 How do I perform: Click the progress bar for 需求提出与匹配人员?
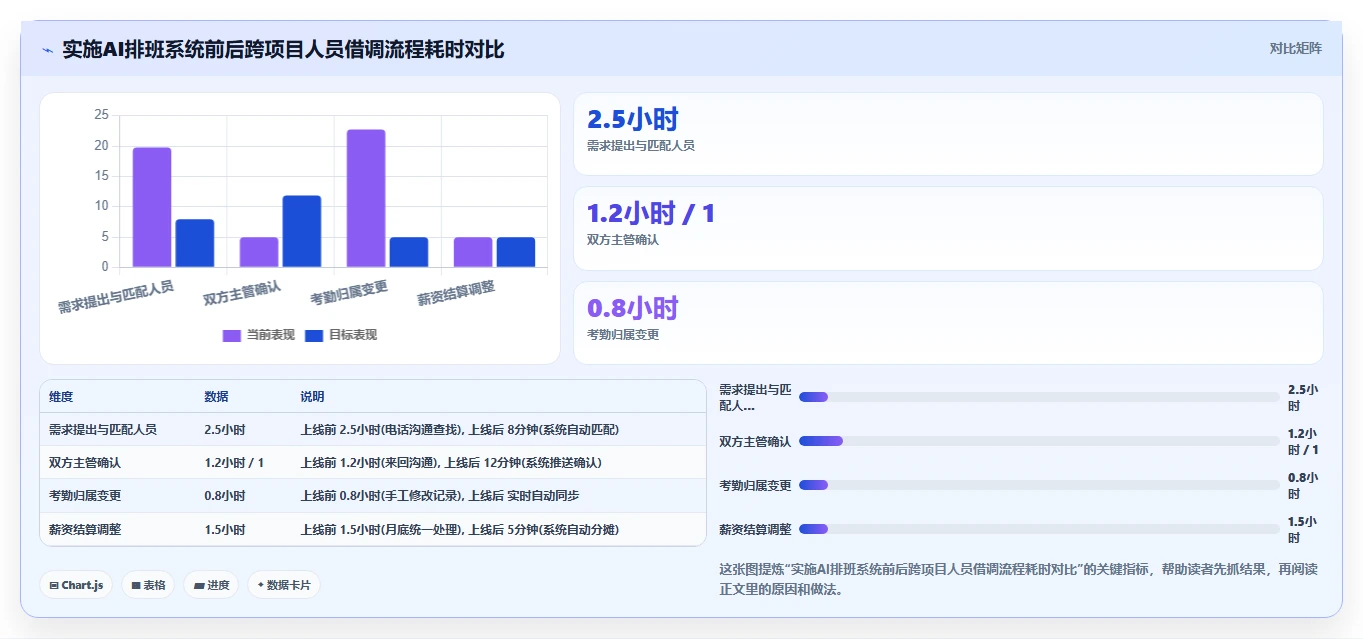1039,397
